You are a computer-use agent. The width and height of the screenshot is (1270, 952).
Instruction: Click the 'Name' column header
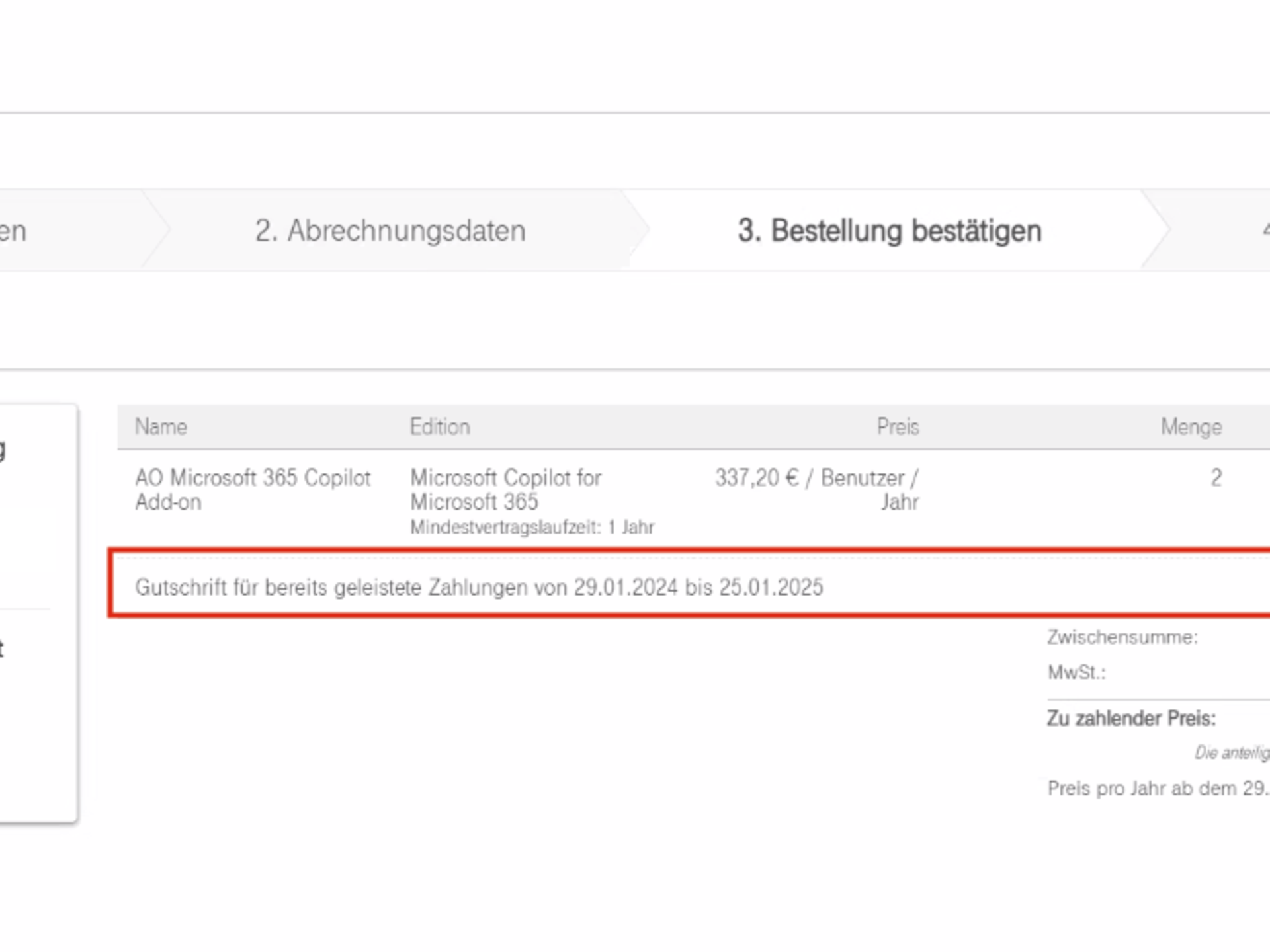161,427
